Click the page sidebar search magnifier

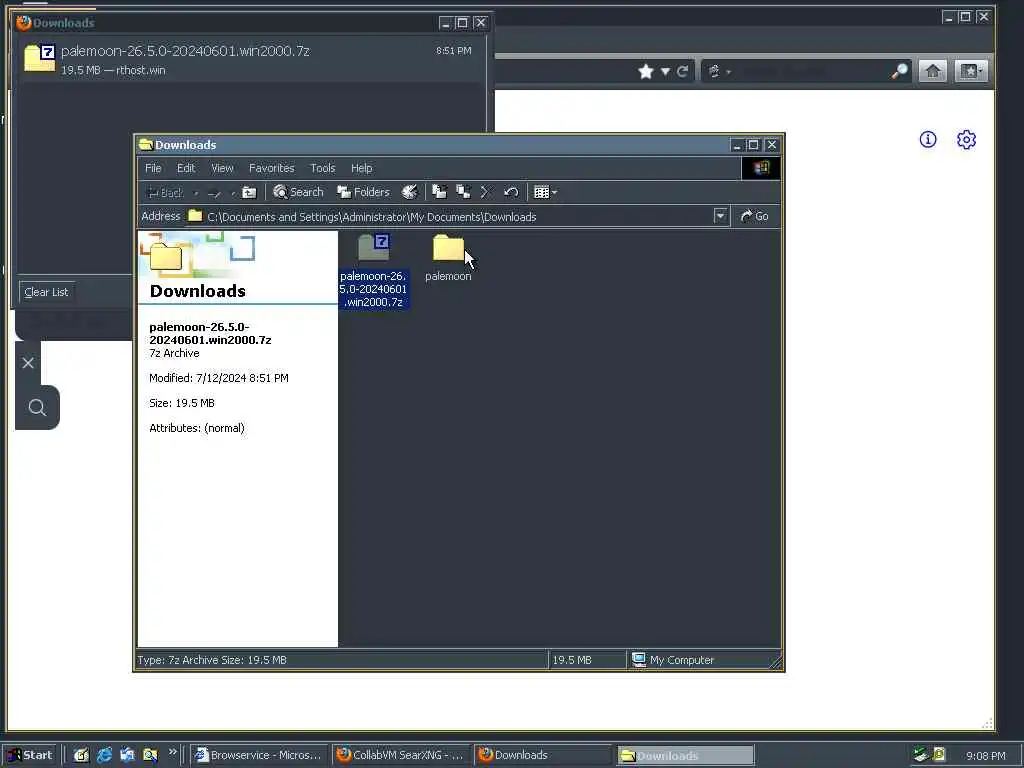pyautogui.click(x=37, y=408)
